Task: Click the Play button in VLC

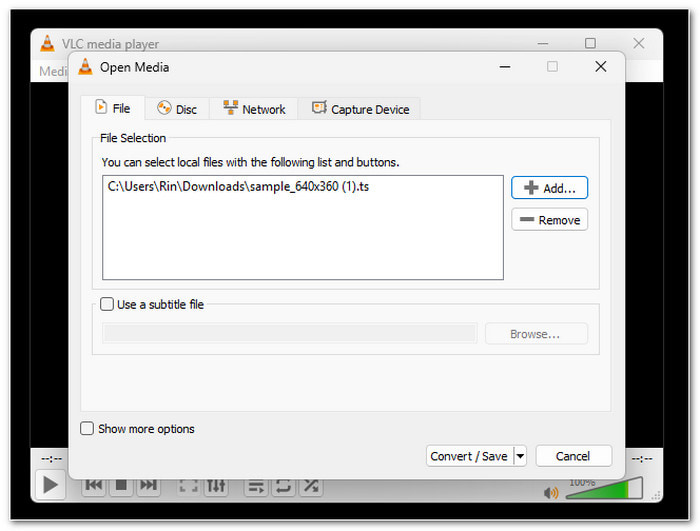Action: tap(50, 485)
